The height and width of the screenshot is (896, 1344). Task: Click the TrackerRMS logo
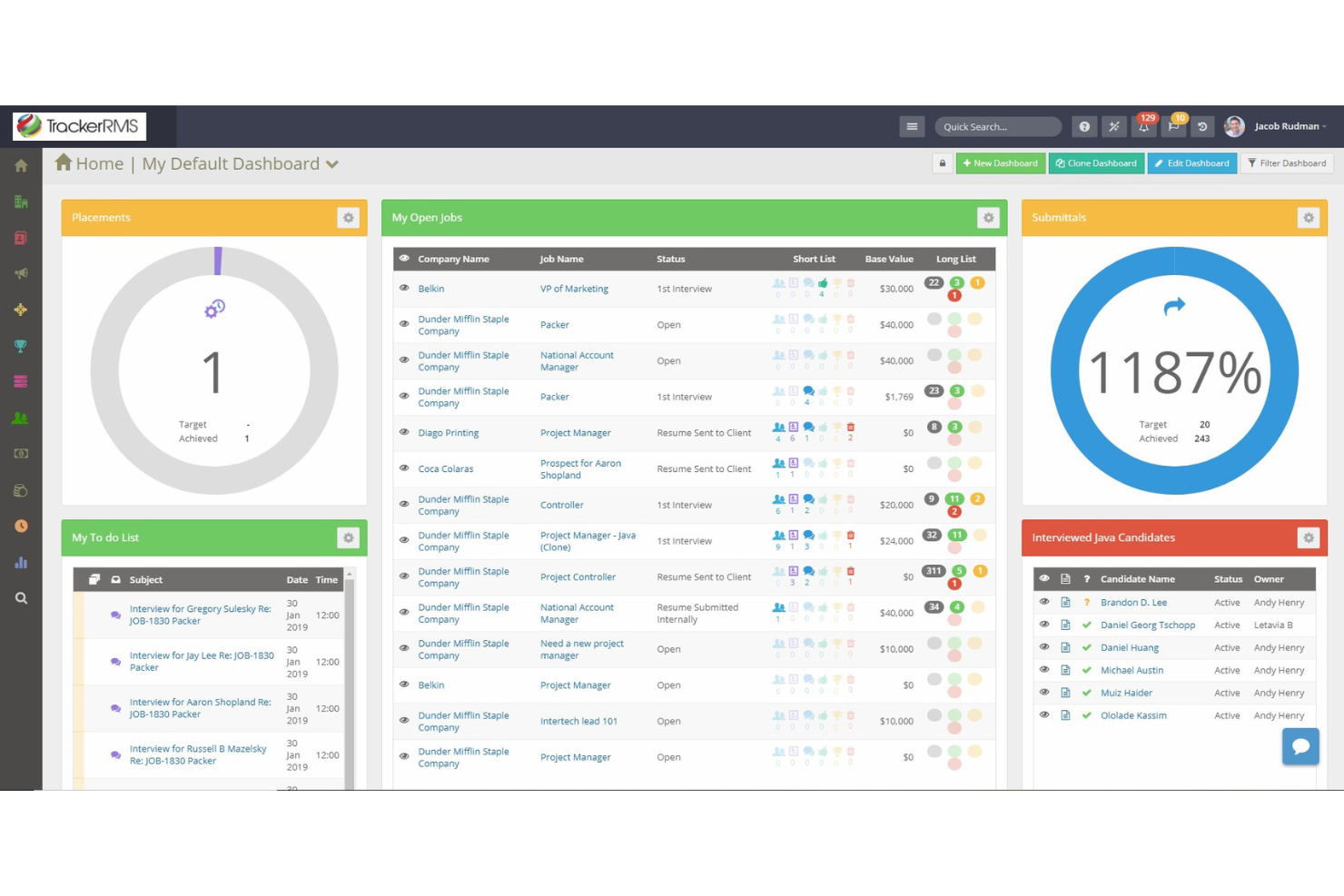pos(79,126)
